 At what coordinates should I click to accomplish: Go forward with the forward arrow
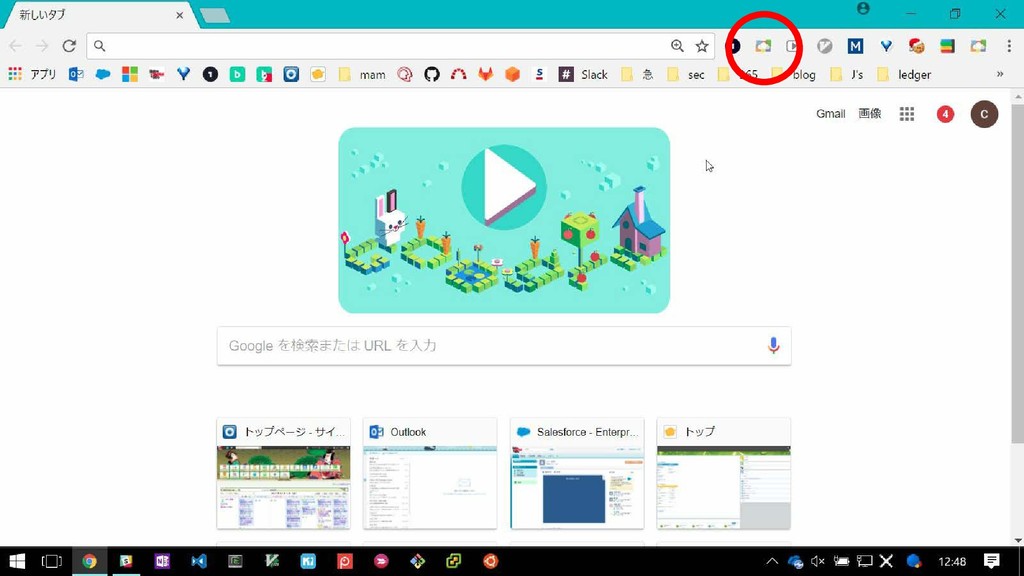[x=42, y=46]
